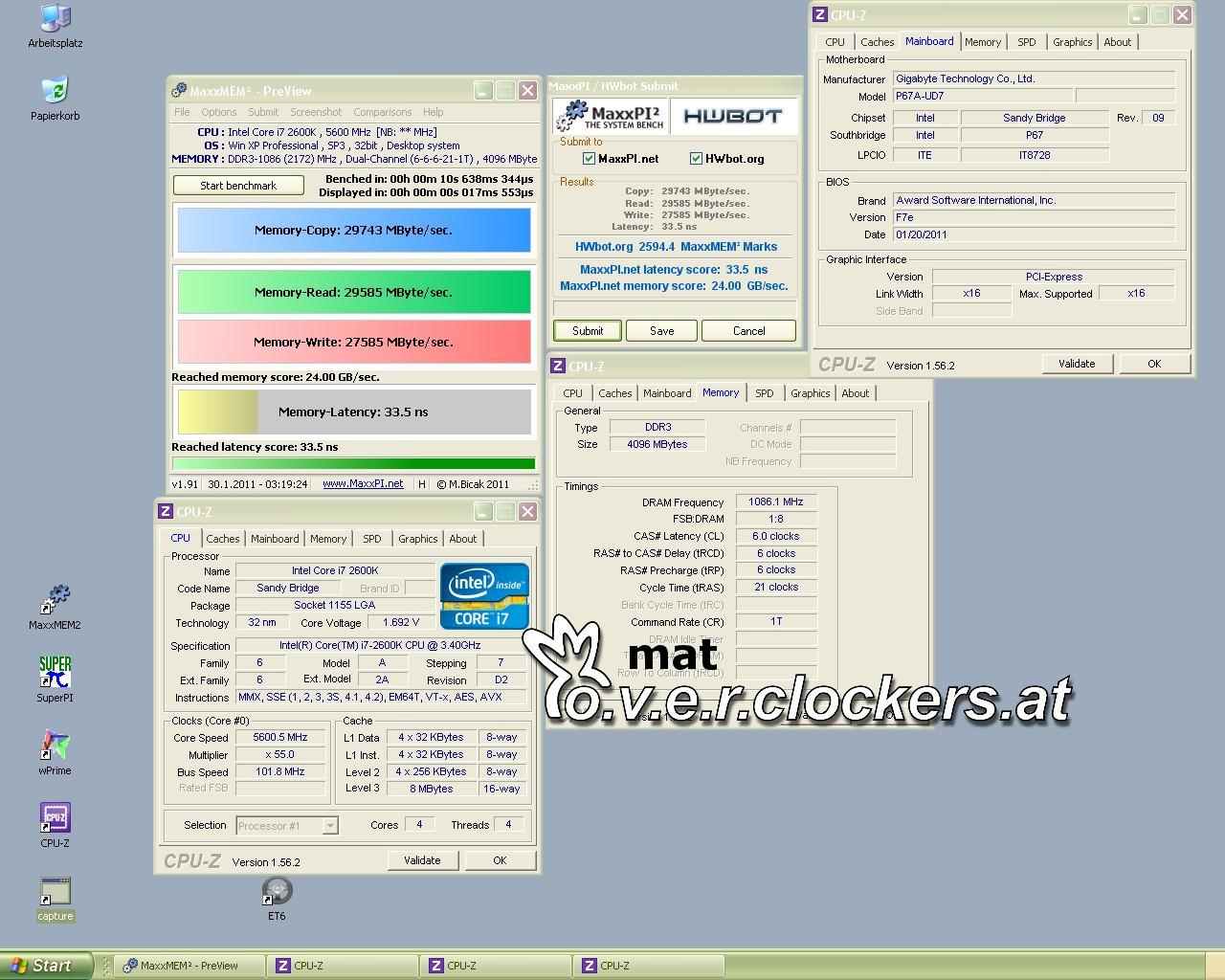Click Validate in CPU CPU-Z window
This screenshot has height=980, width=1225.
[x=422, y=860]
